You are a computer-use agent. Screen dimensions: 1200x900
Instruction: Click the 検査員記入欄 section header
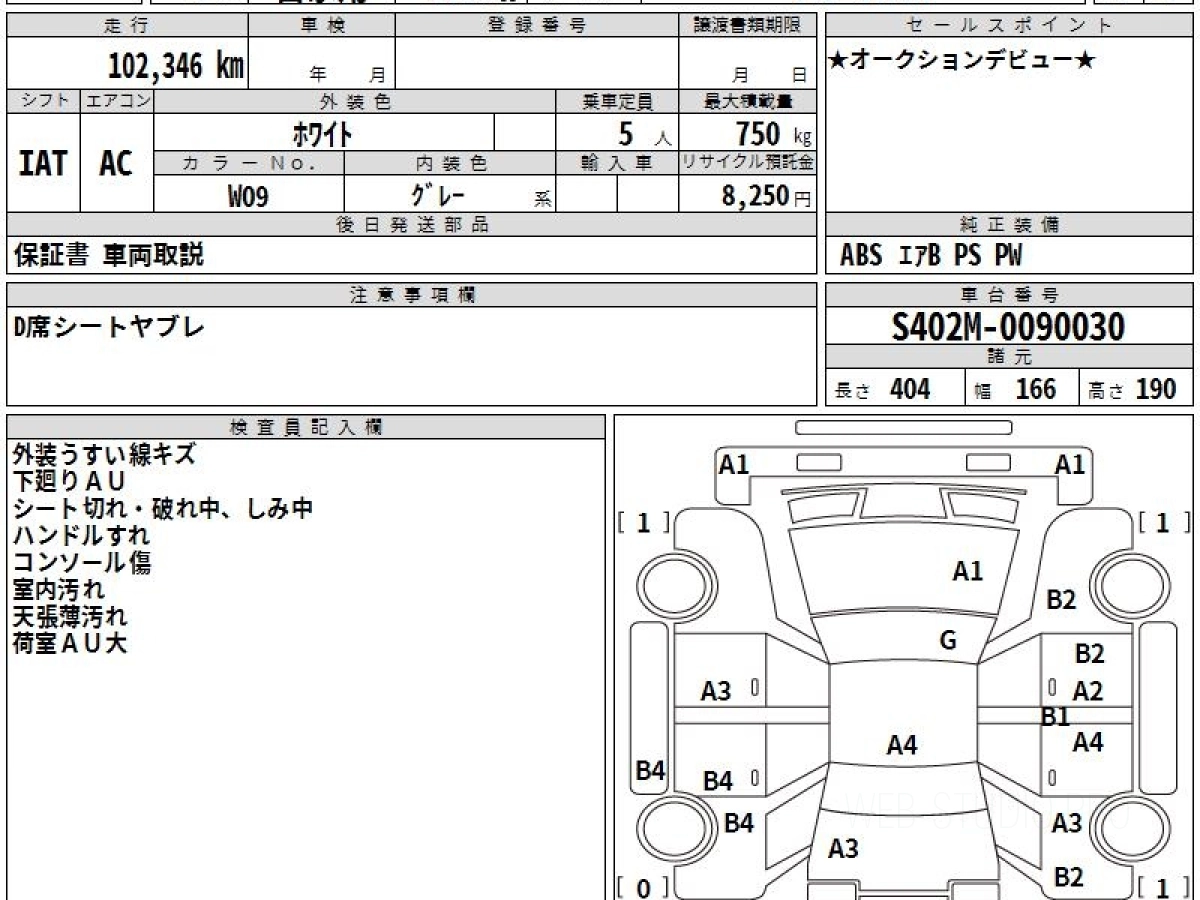(x=306, y=427)
